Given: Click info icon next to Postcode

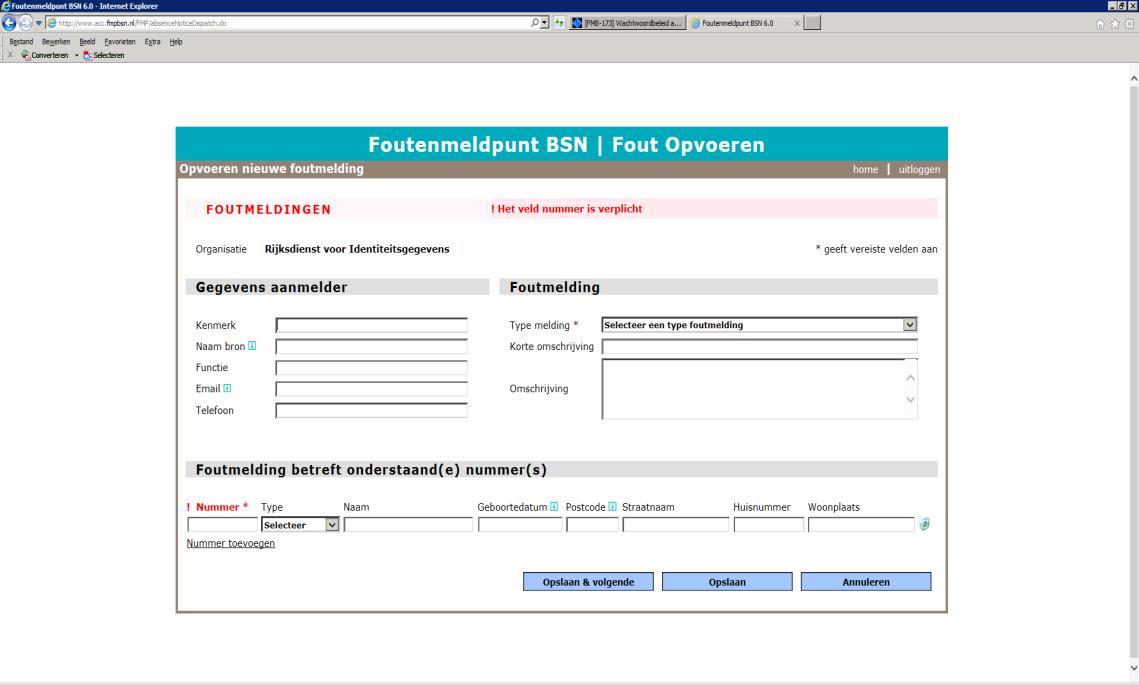Looking at the screenshot, I should [612, 506].
